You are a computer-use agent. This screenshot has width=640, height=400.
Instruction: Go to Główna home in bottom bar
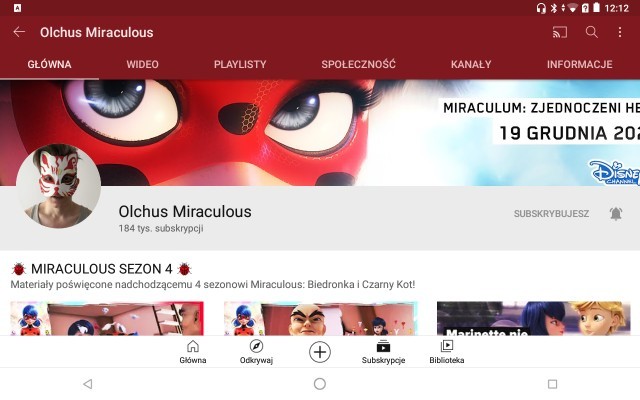coord(193,352)
